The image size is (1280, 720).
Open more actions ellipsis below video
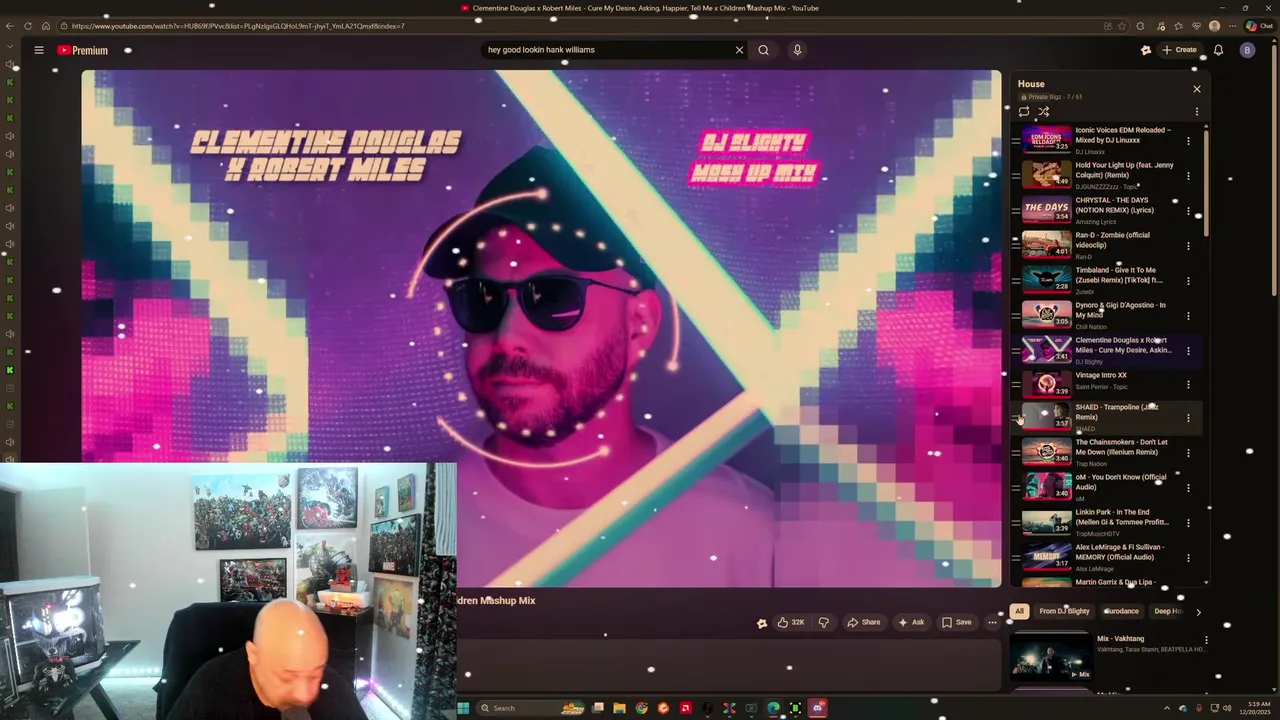992,622
